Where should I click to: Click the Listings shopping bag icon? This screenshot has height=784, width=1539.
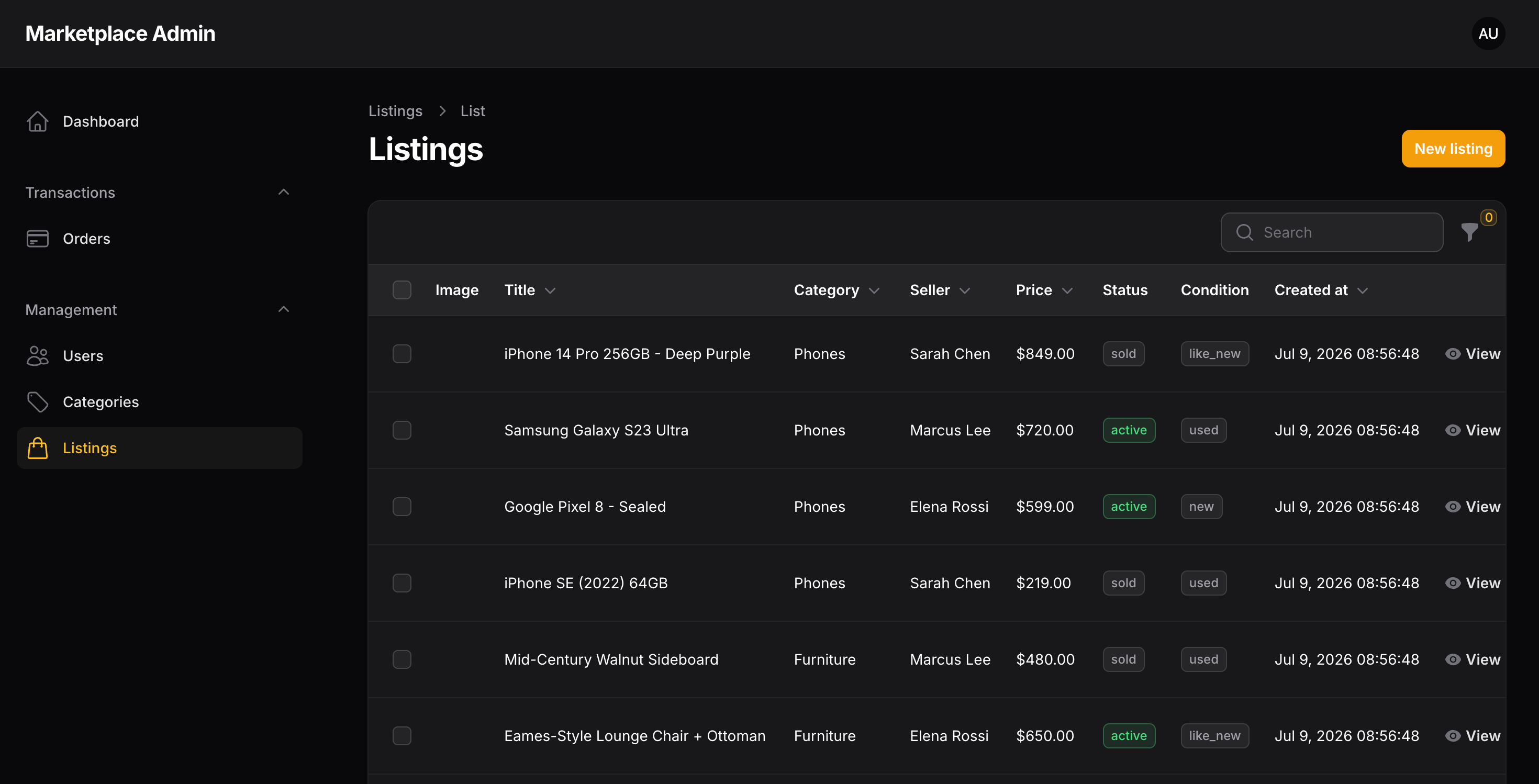point(38,448)
